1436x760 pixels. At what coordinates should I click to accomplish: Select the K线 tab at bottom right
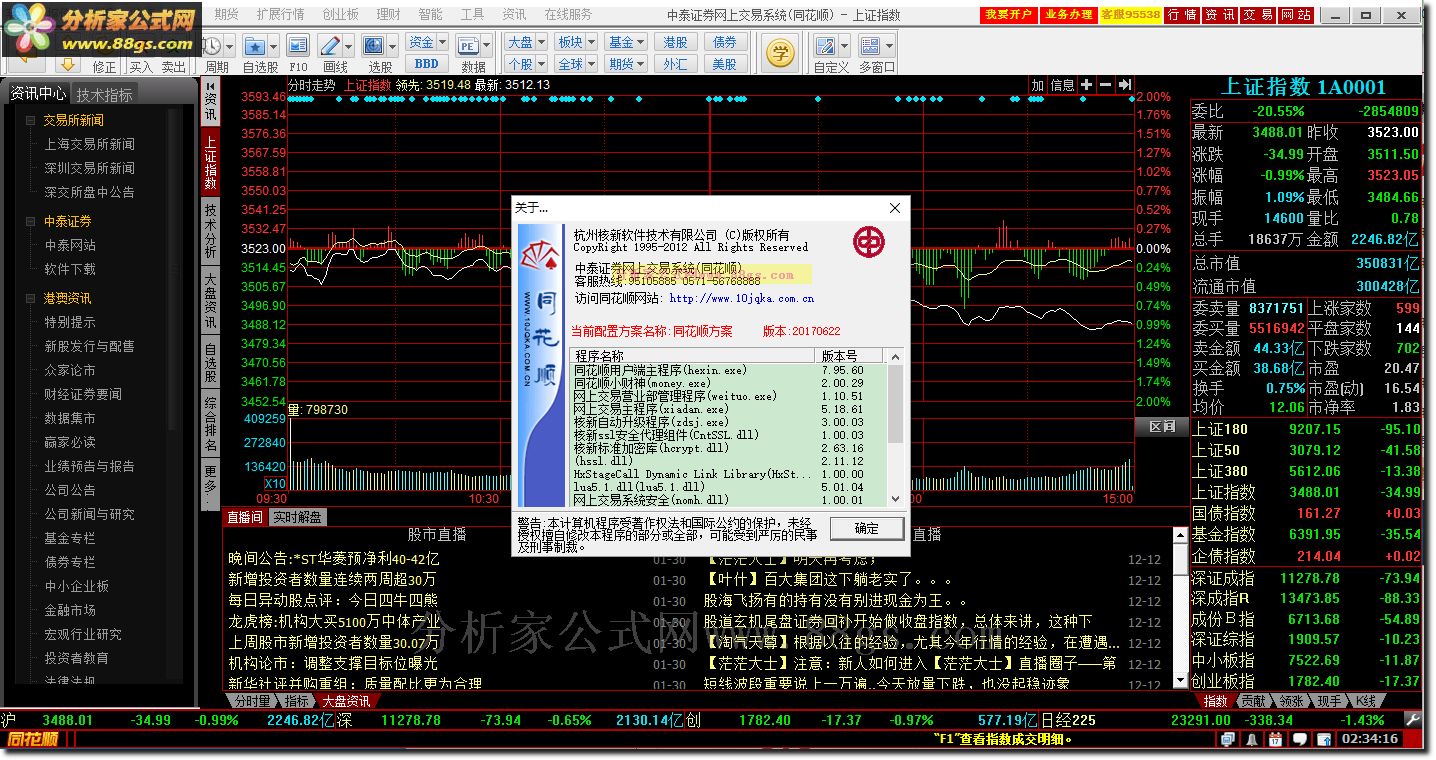pyautogui.click(x=1366, y=701)
